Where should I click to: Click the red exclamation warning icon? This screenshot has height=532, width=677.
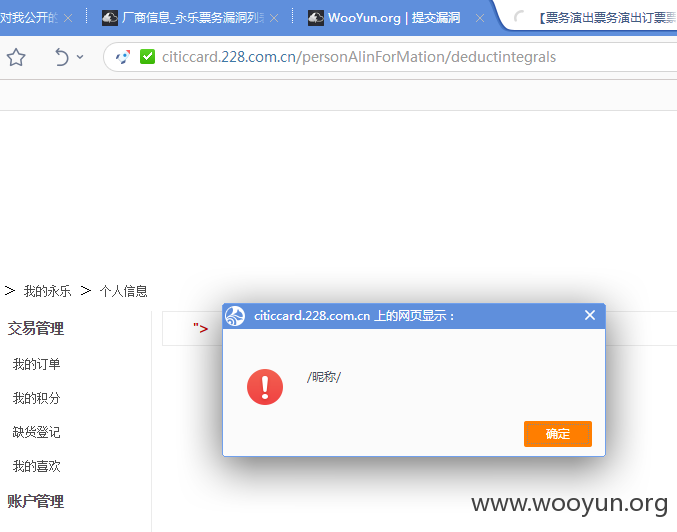pyautogui.click(x=265, y=387)
